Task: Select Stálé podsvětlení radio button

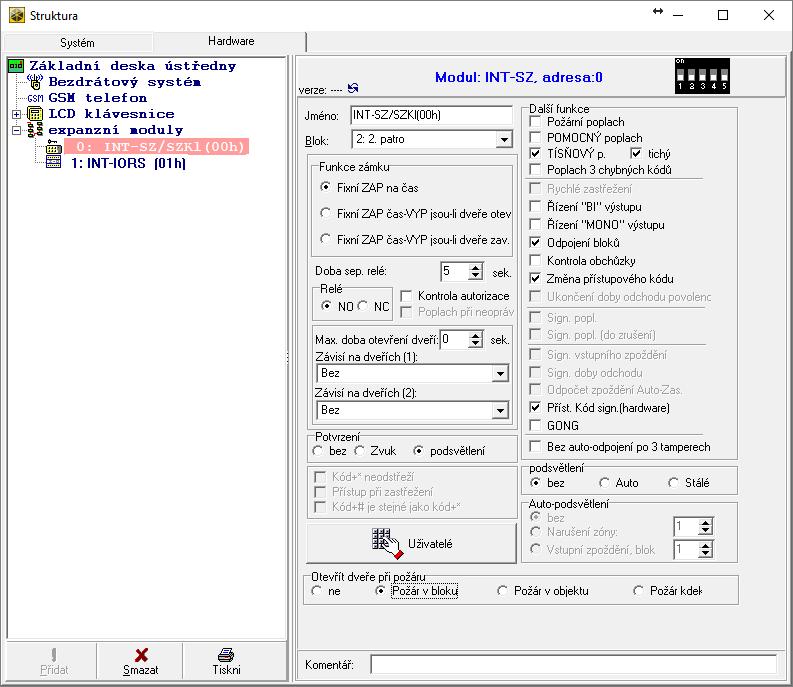Action: click(673, 483)
